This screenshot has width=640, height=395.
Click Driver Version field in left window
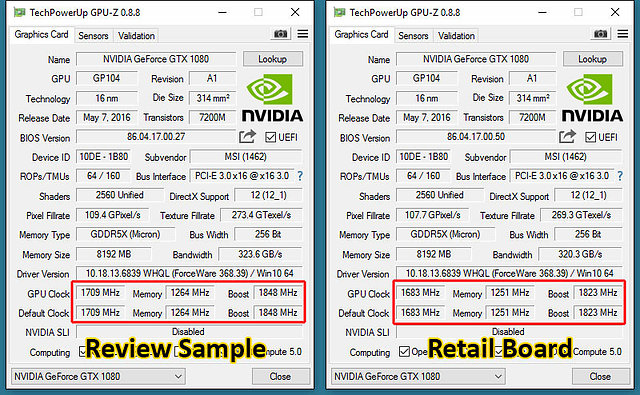click(x=189, y=273)
